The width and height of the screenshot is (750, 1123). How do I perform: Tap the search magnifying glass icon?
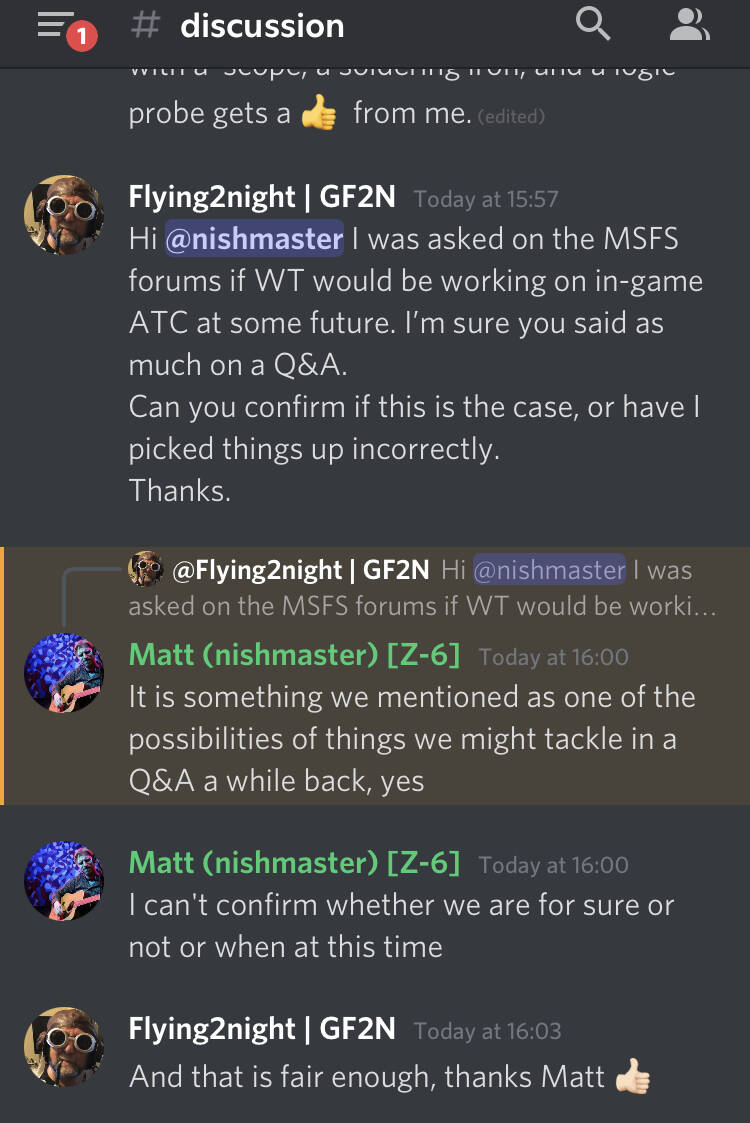(593, 24)
